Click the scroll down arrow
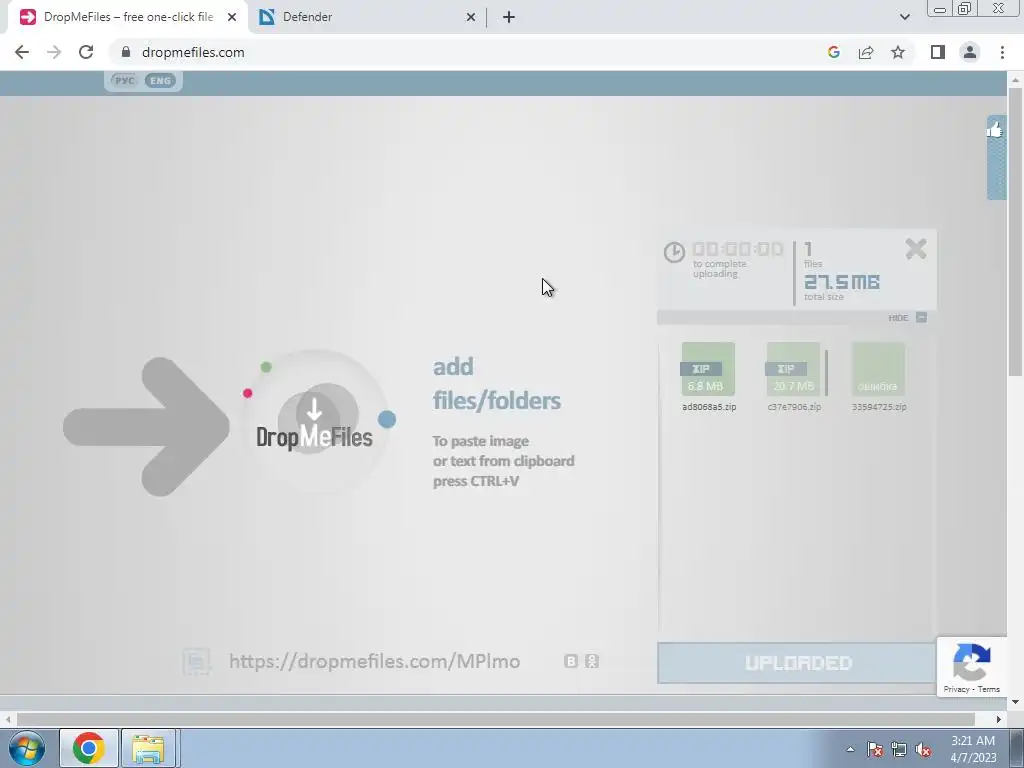This screenshot has height=768, width=1024. tap(1015, 702)
